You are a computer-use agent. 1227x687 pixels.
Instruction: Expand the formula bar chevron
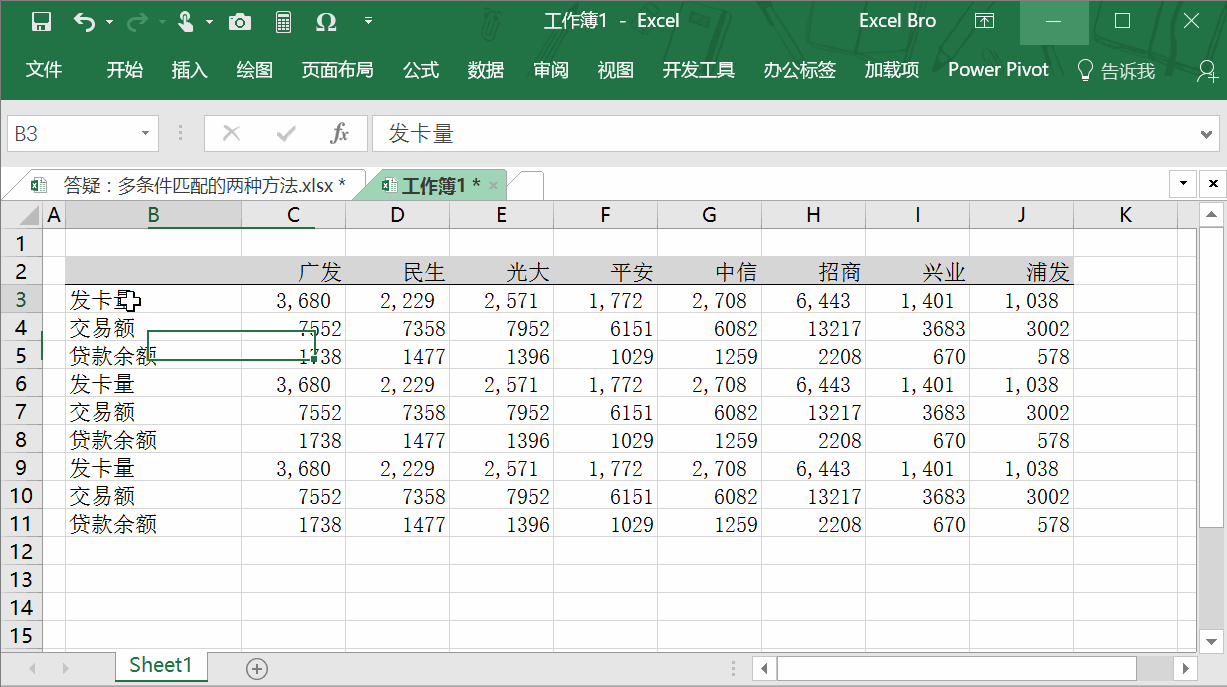click(1208, 134)
